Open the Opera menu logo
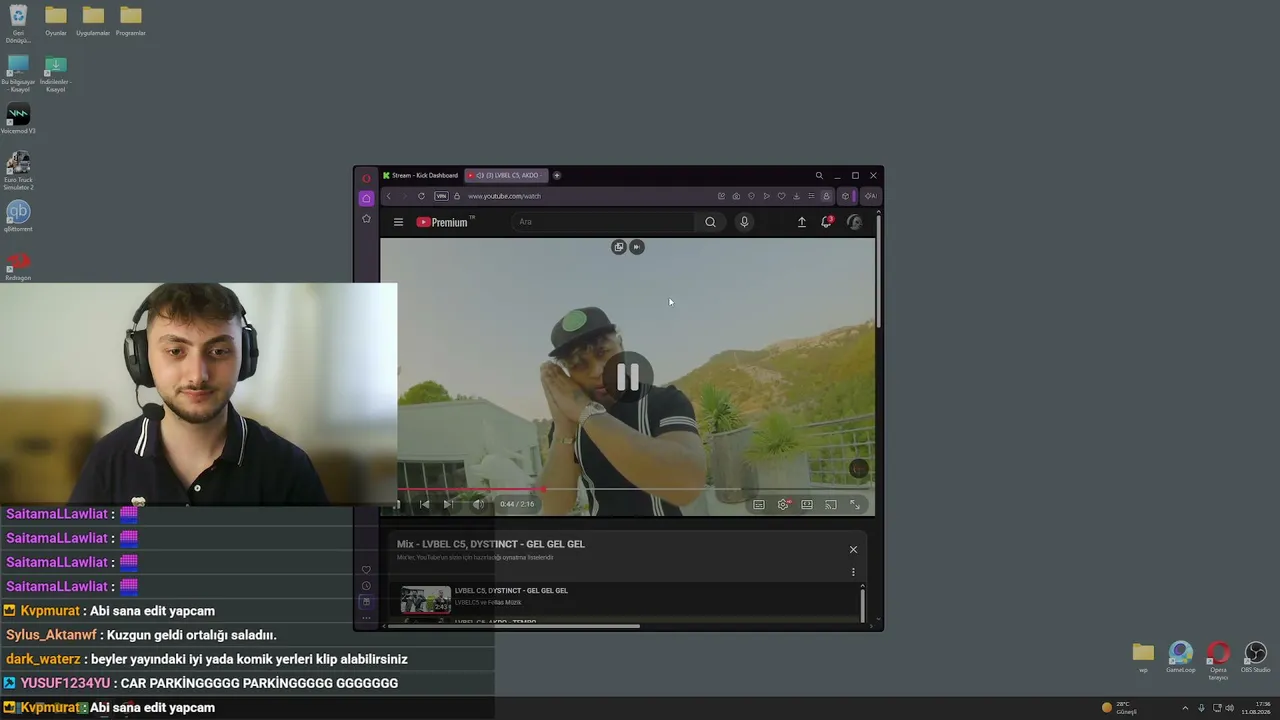Viewport: 1280px width, 720px height. [x=366, y=177]
